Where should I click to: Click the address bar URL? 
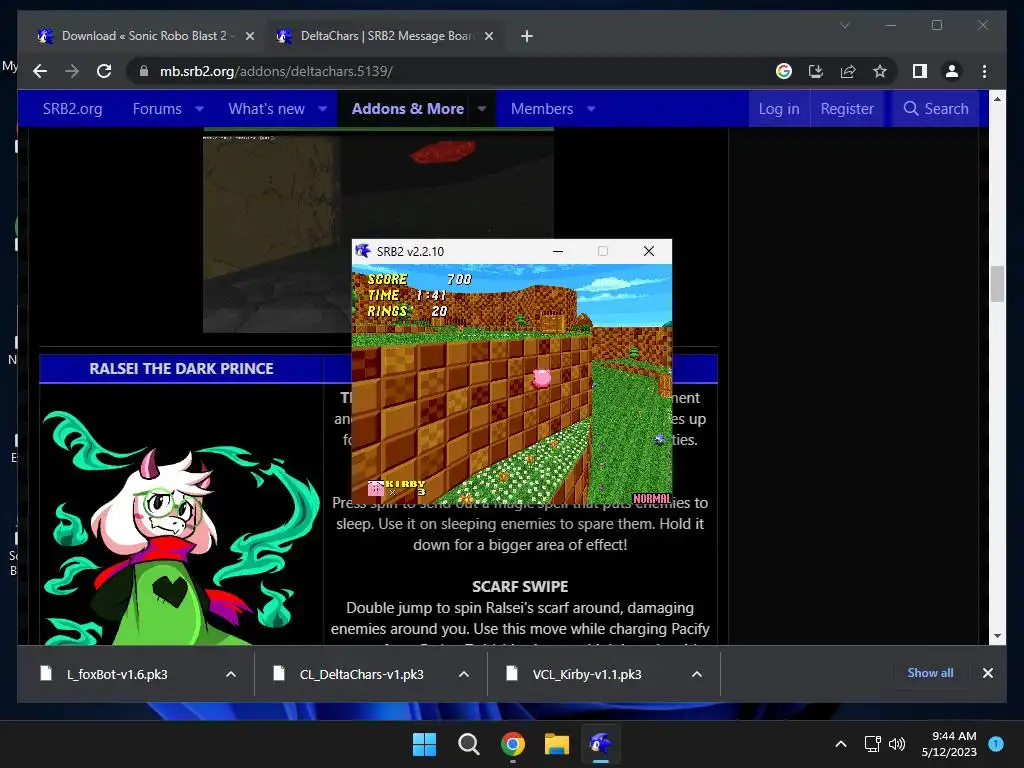pyautogui.click(x=276, y=71)
